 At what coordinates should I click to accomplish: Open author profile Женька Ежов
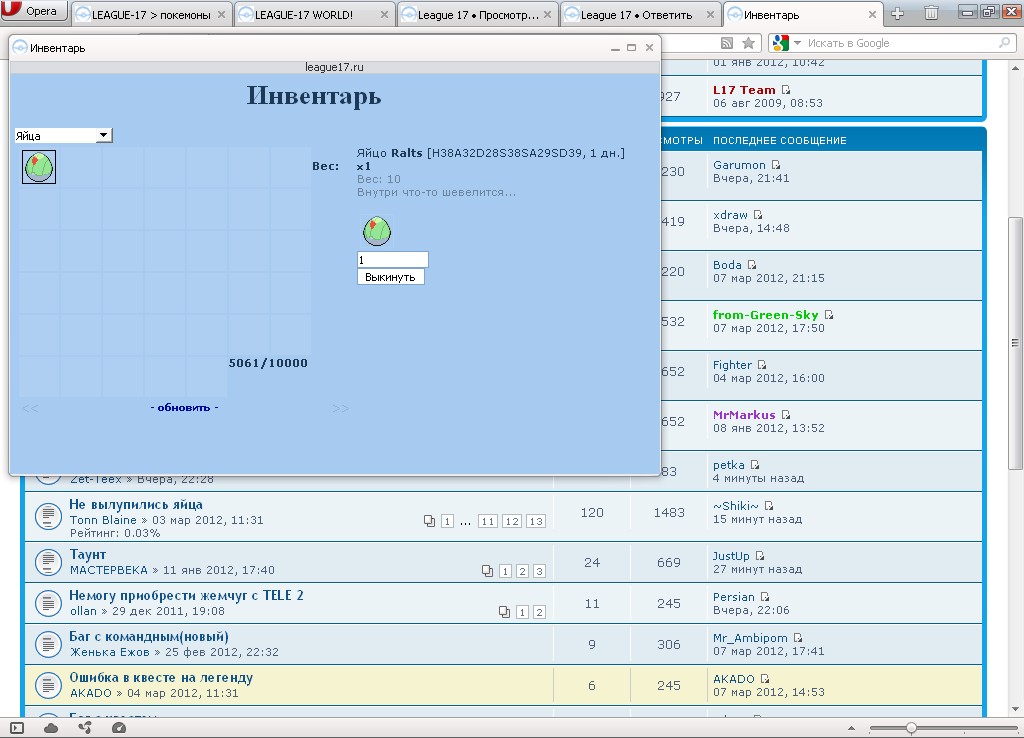pyautogui.click(x=110, y=652)
